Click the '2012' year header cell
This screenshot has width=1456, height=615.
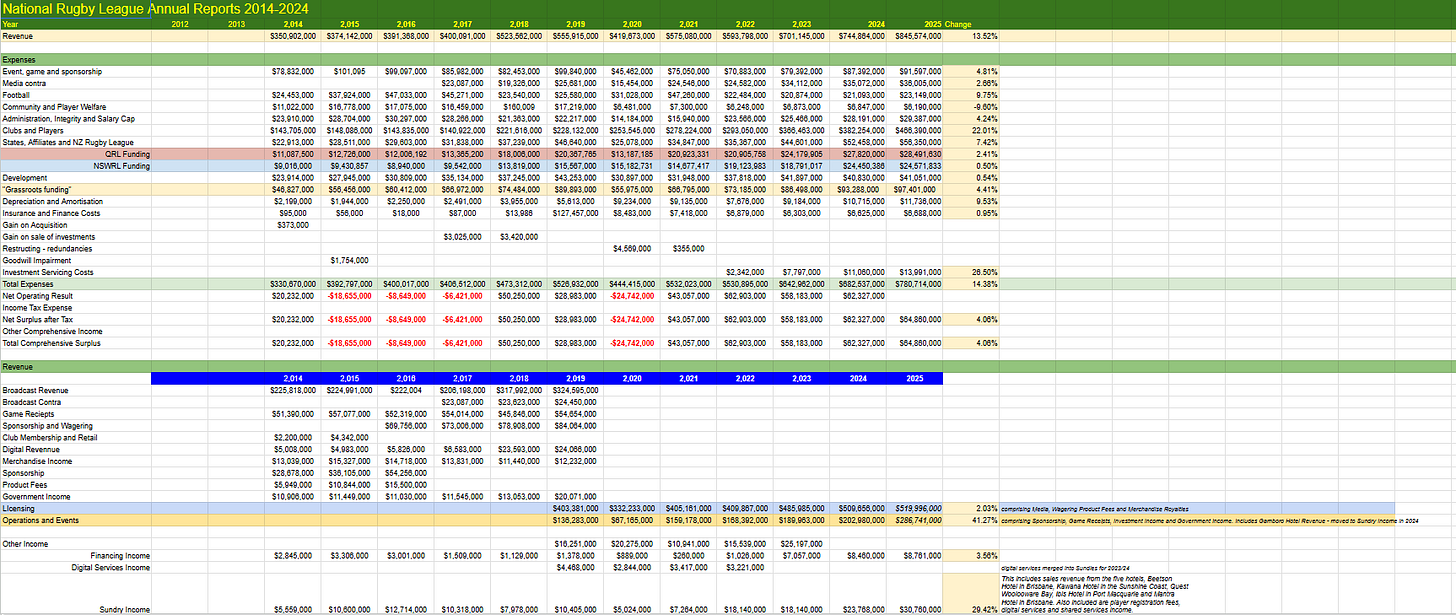[180, 23]
